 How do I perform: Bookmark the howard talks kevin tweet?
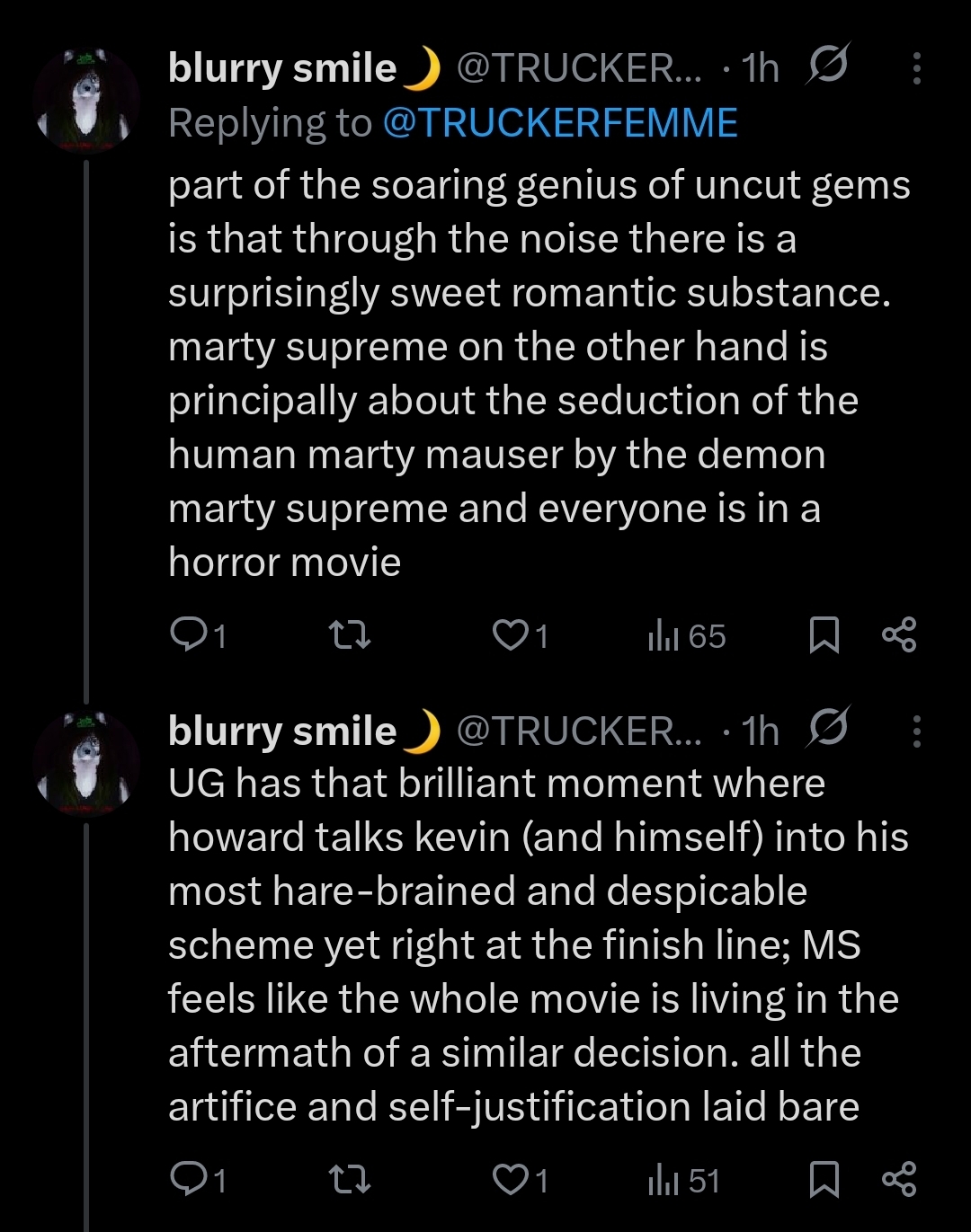tap(824, 1180)
